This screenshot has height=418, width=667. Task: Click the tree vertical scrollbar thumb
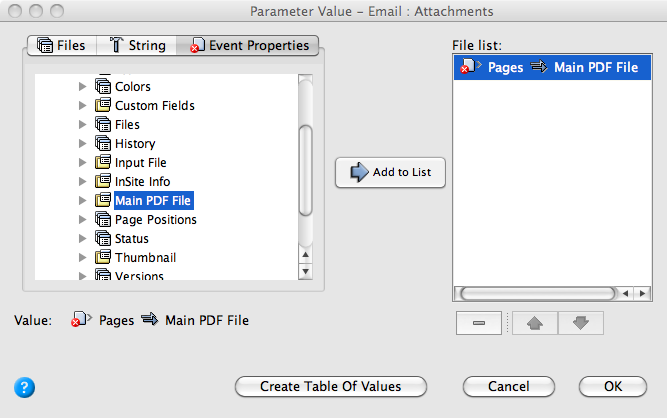coord(305,171)
